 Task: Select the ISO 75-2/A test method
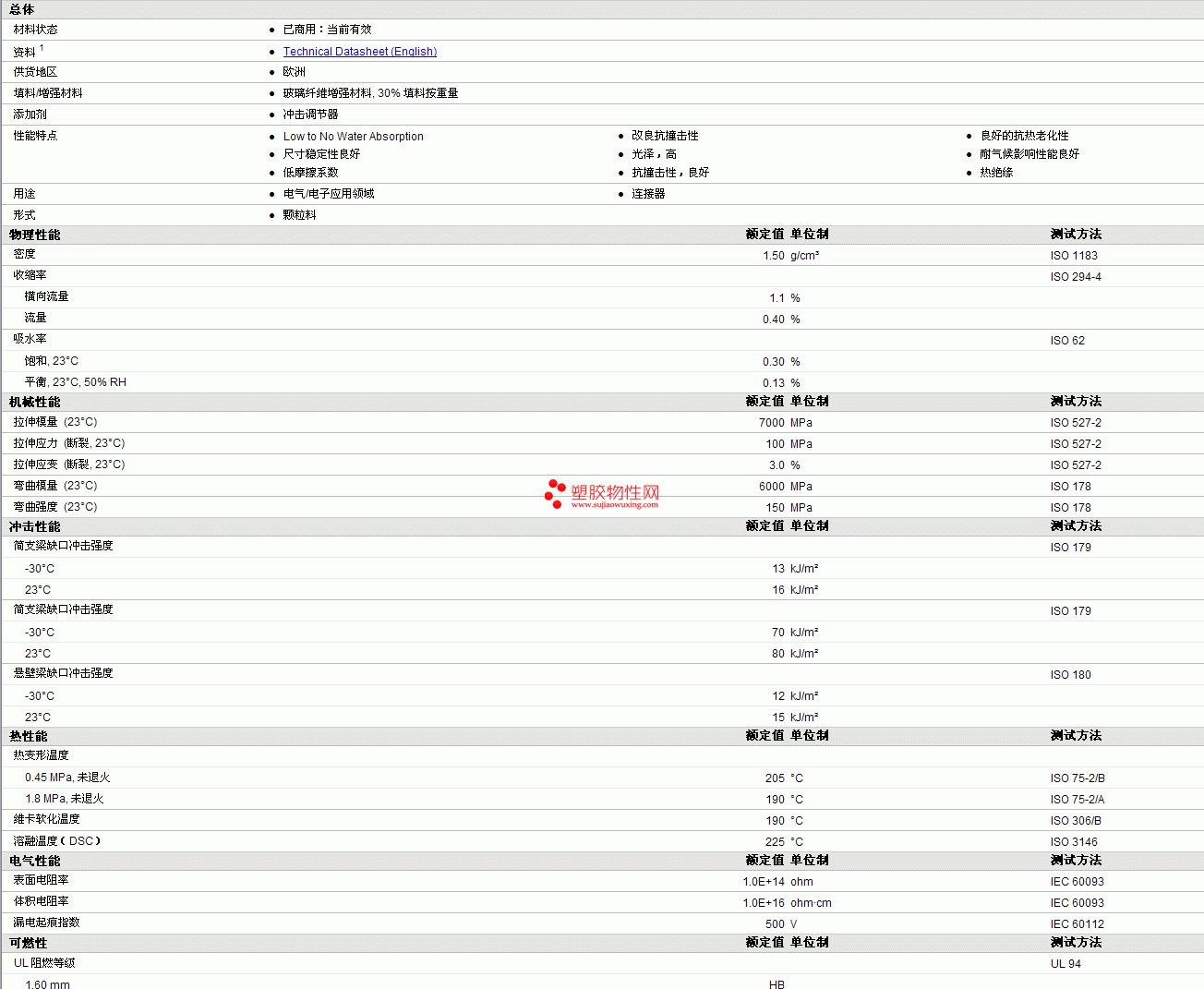click(1078, 800)
